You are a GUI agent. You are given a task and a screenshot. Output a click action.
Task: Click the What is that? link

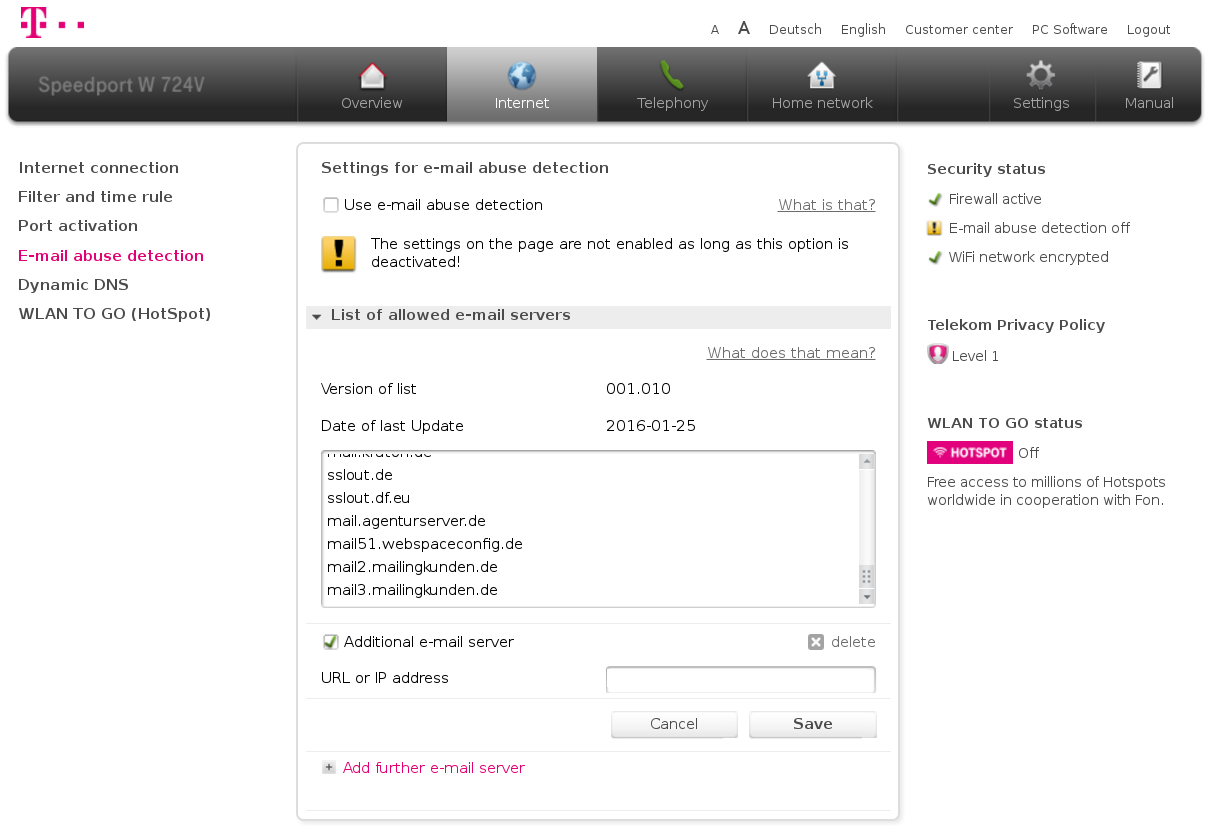pos(826,205)
